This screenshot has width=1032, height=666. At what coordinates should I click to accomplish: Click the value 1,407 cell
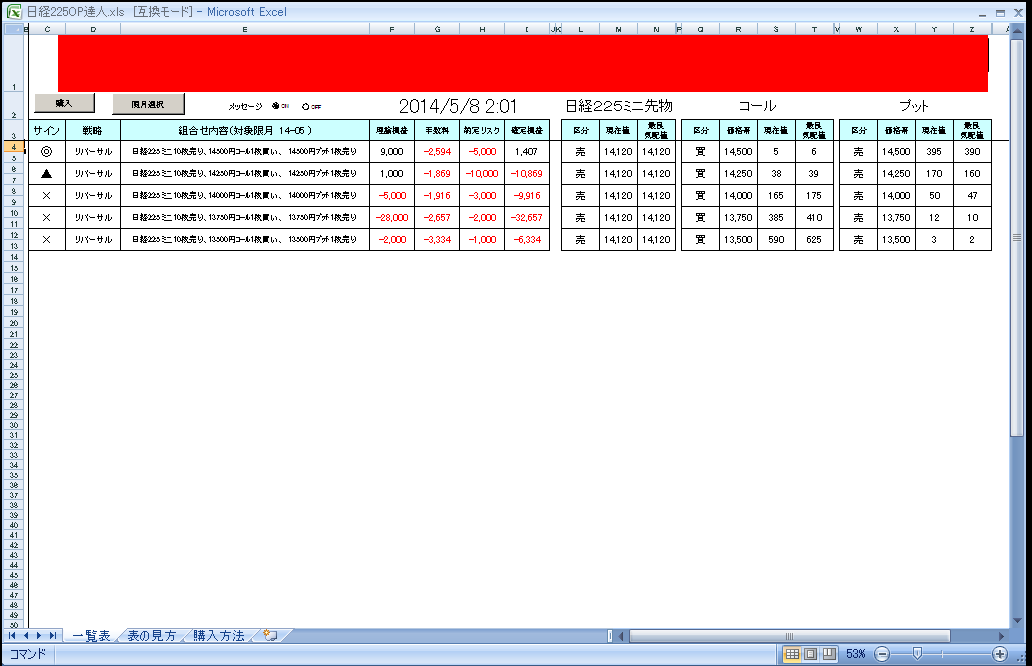click(527, 151)
